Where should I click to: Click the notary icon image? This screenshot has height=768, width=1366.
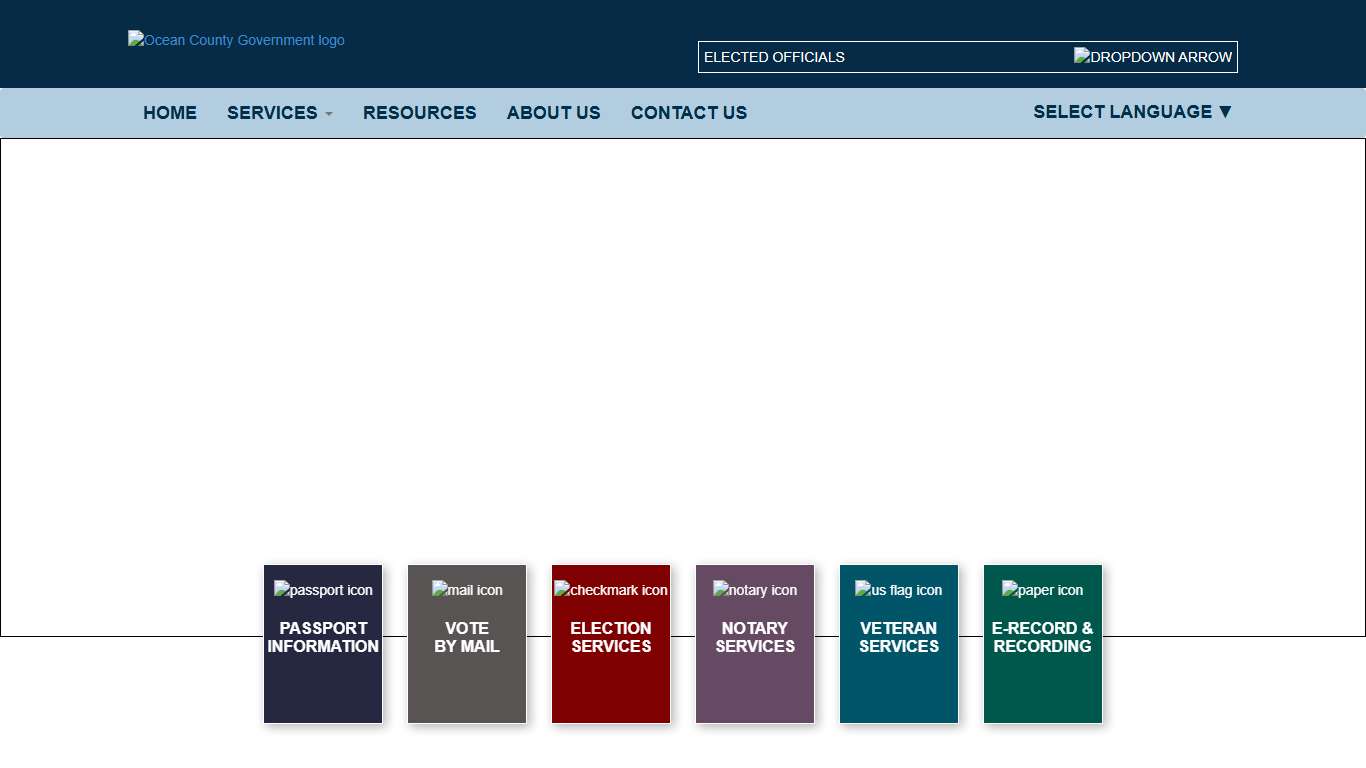click(755, 590)
